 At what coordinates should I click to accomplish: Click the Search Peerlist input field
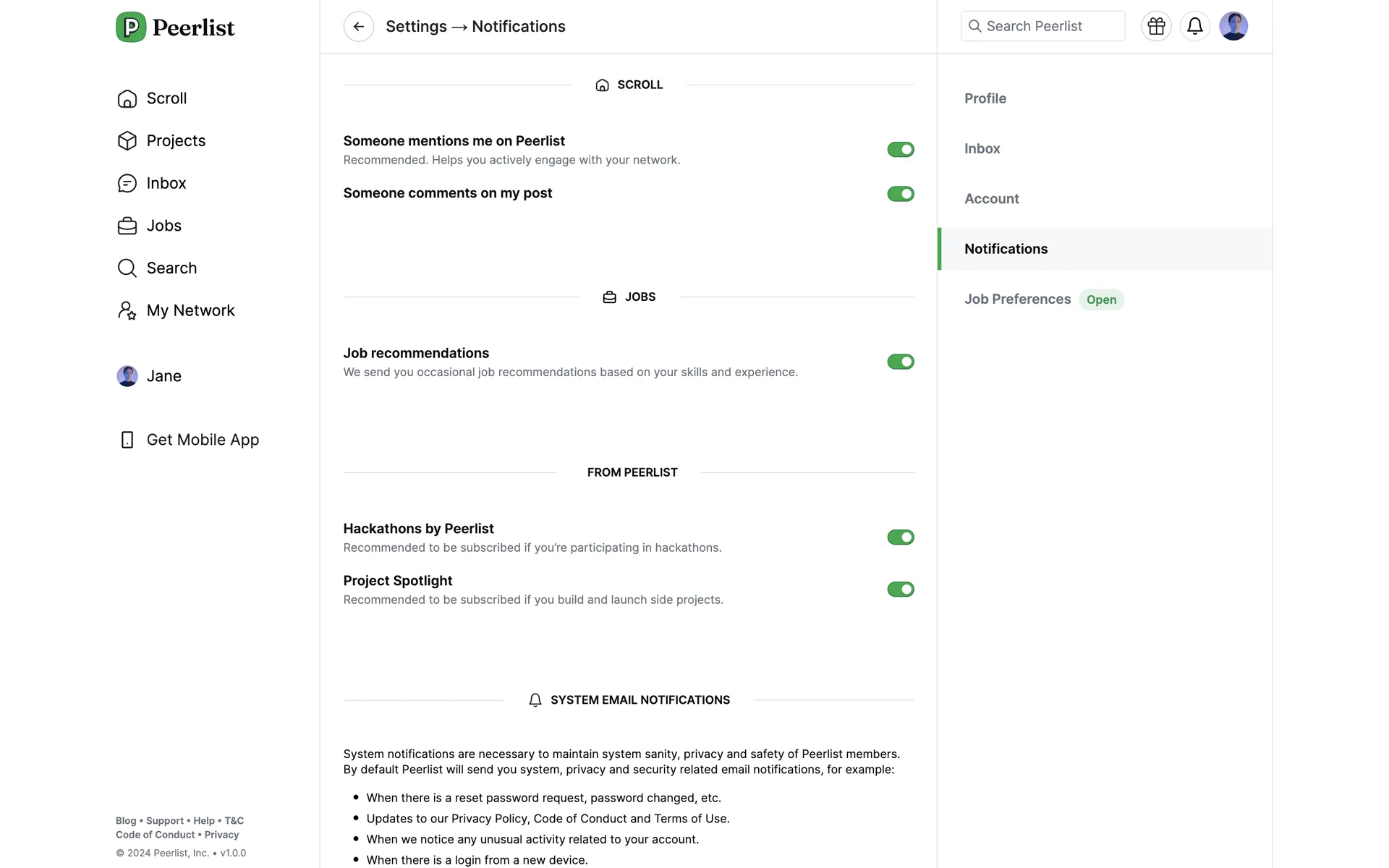[x=1042, y=27]
